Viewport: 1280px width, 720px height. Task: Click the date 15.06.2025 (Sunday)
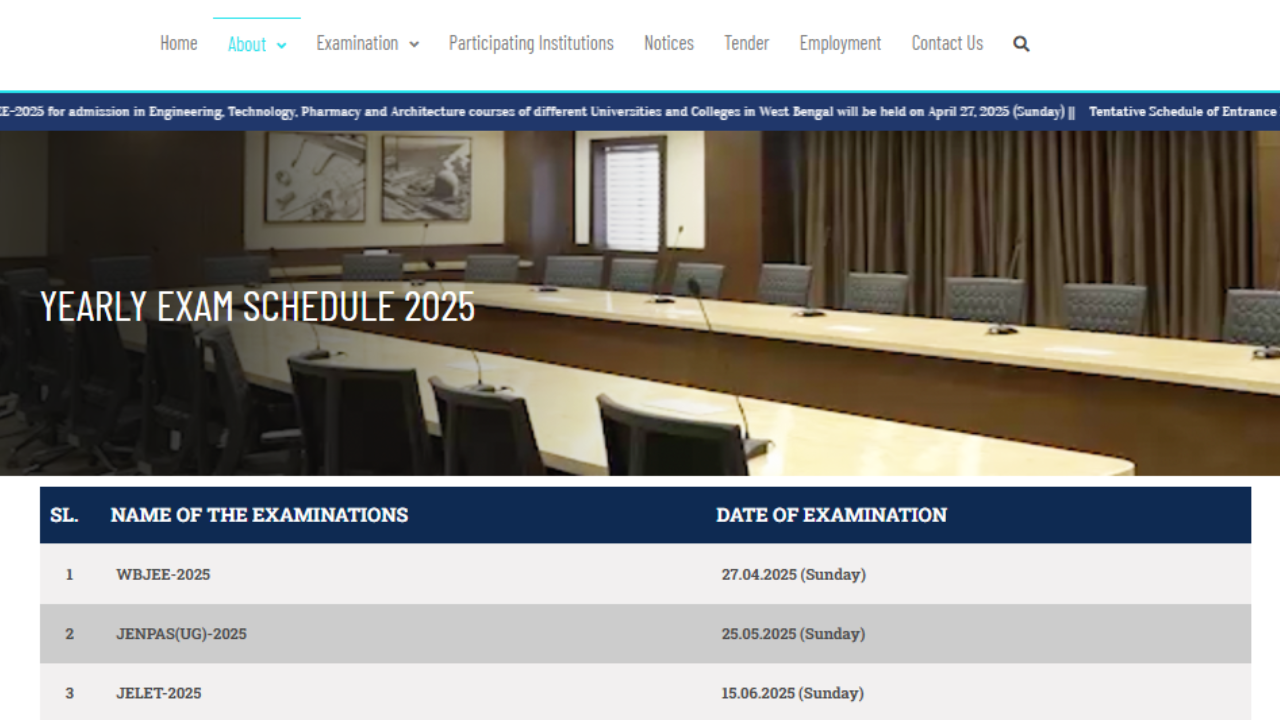click(792, 693)
